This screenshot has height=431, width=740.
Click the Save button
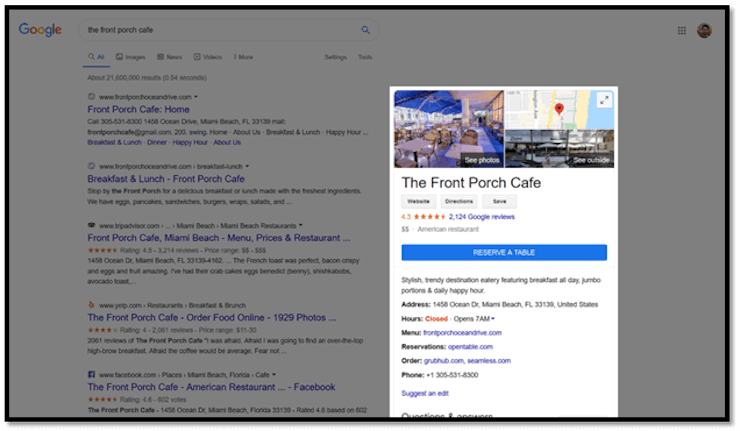click(x=499, y=201)
